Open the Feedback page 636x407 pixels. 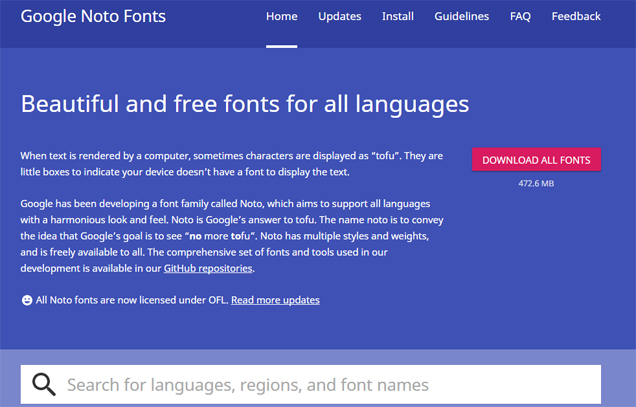tap(576, 17)
